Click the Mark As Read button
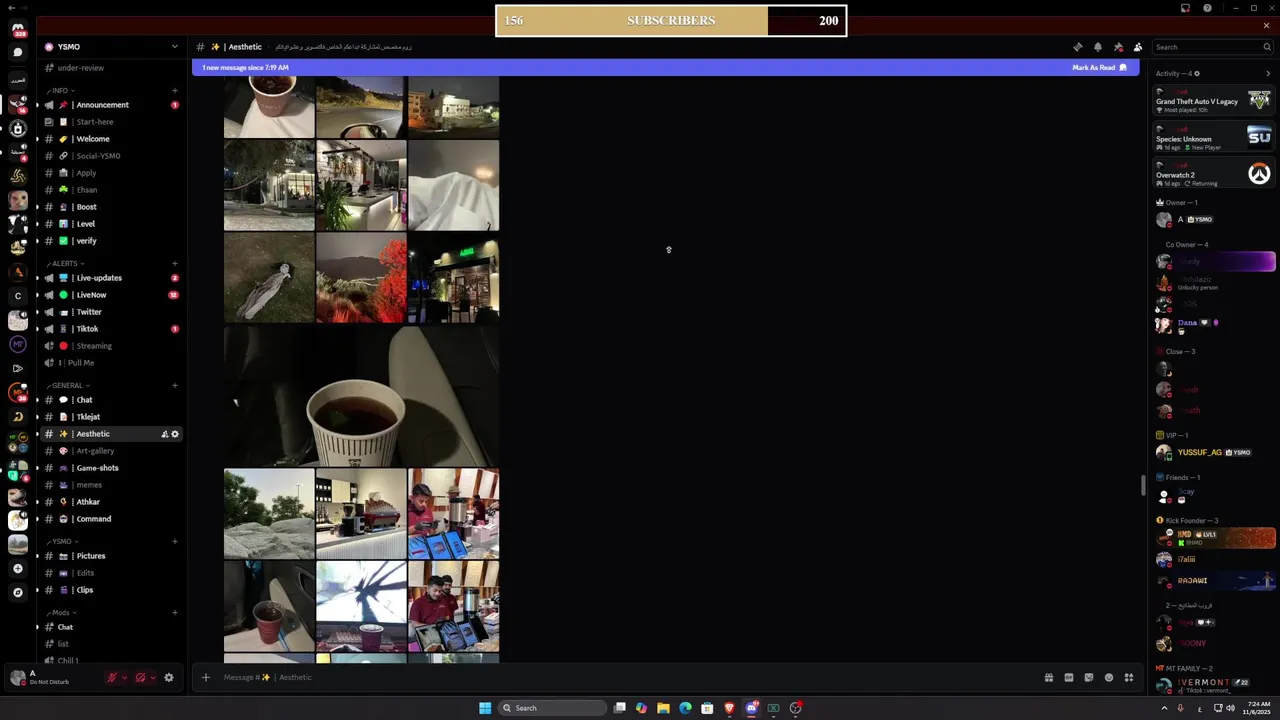The height and width of the screenshot is (720, 1280). click(1099, 67)
